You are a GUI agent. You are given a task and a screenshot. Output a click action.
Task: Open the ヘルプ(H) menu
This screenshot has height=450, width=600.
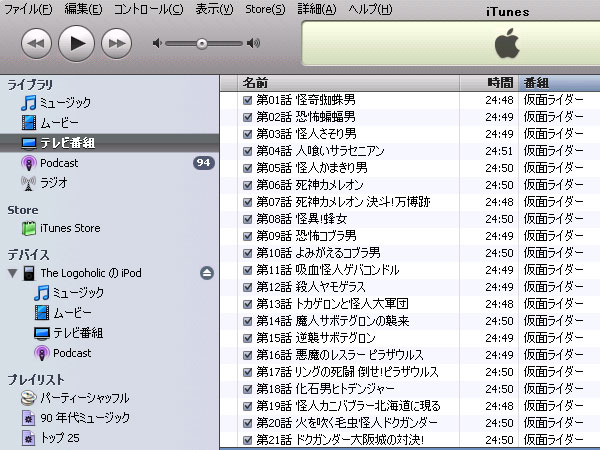(x=370, y=9)
